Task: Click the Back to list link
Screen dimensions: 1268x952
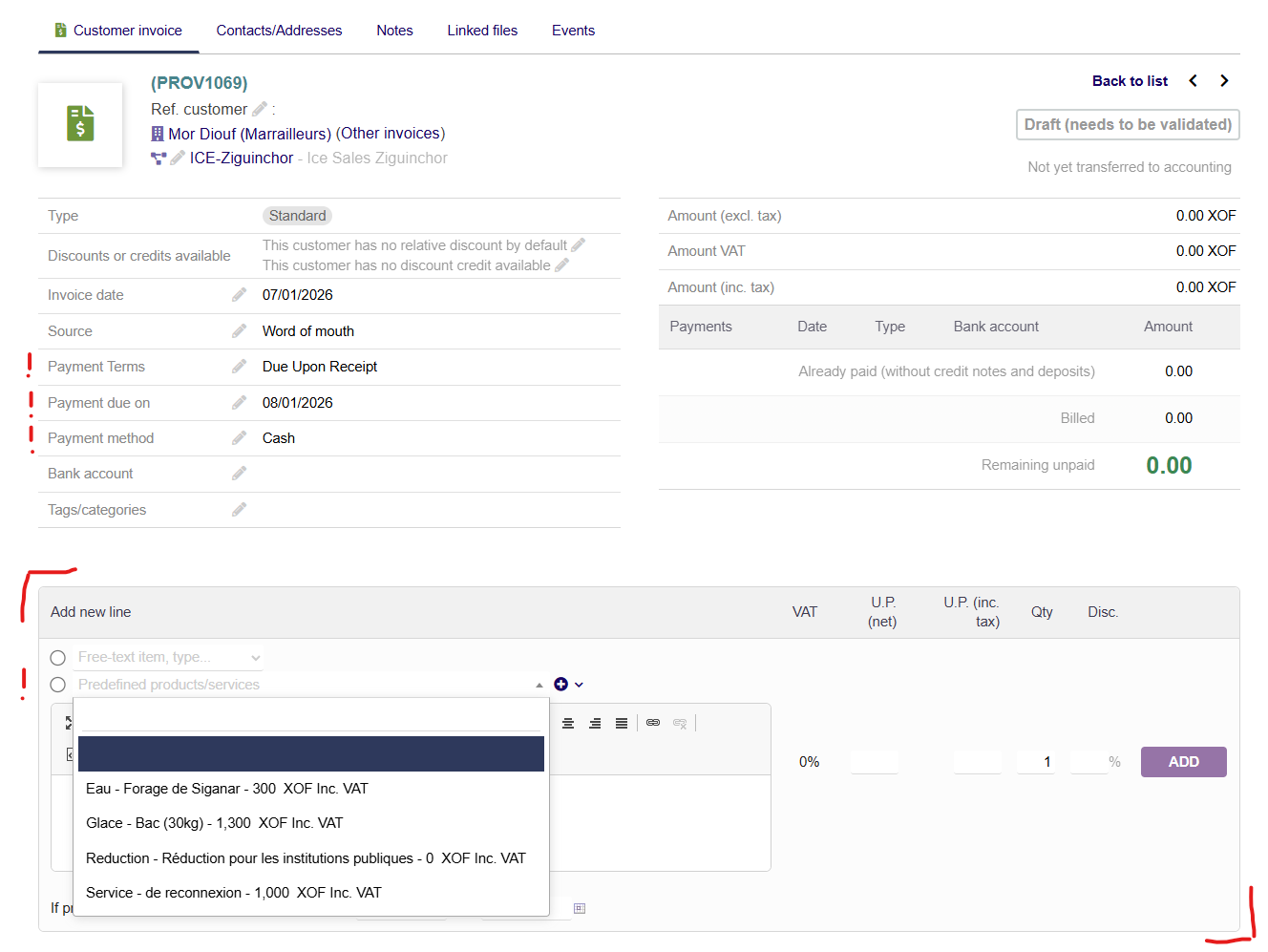Action: pos(1130,81)
